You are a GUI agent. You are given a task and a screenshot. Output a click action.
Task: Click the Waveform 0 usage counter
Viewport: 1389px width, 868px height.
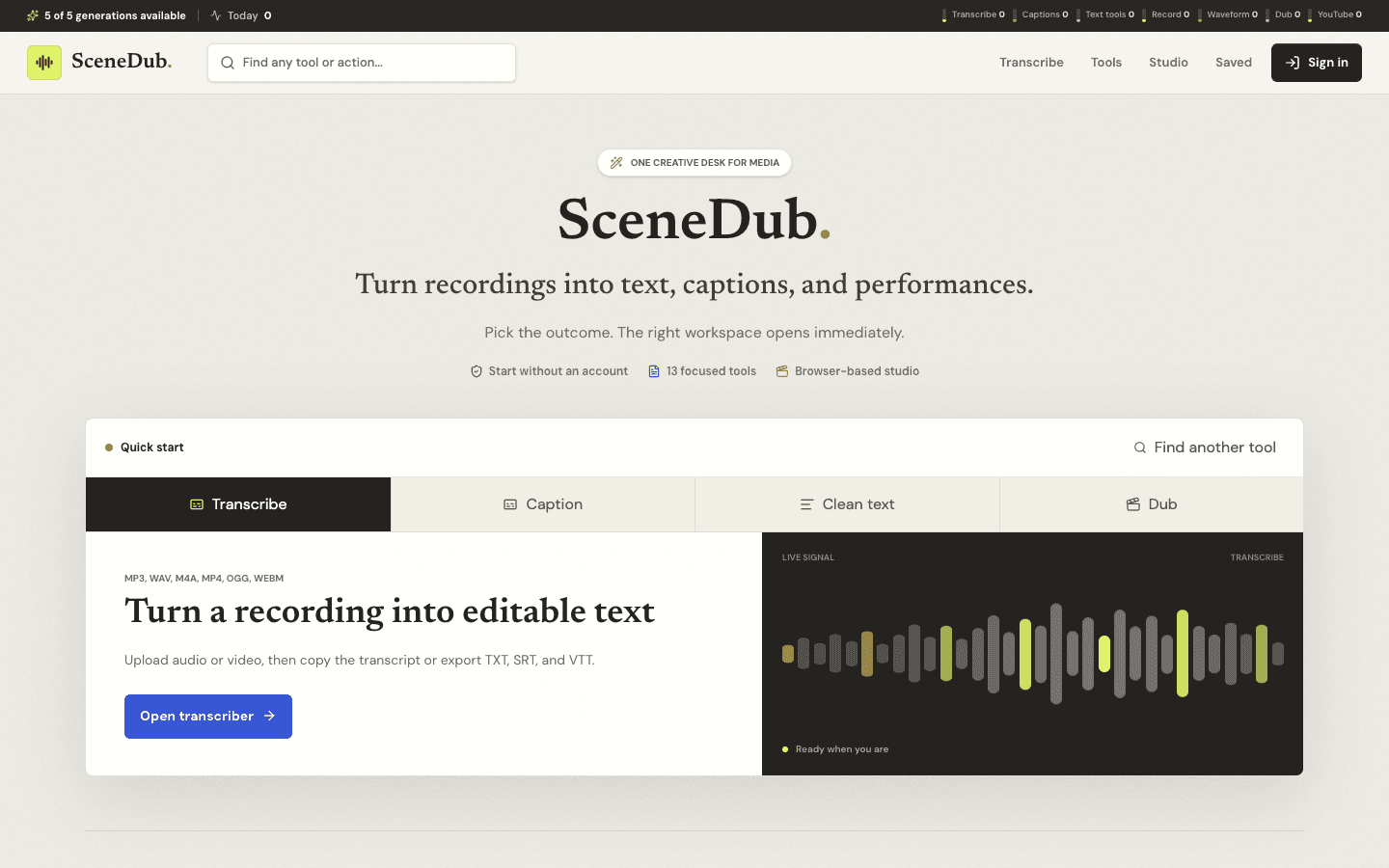(1228, 15)
